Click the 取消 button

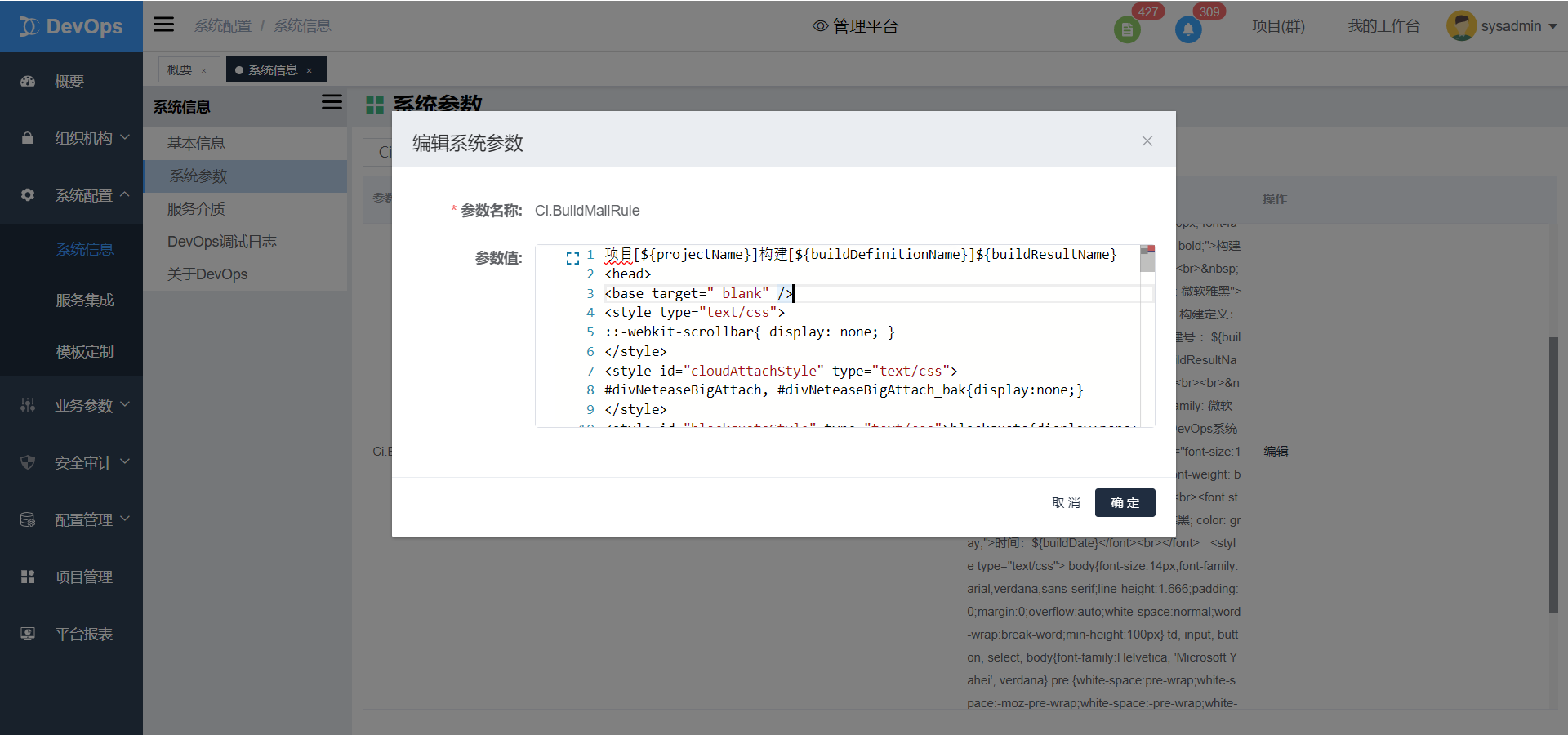point(1066,503)
